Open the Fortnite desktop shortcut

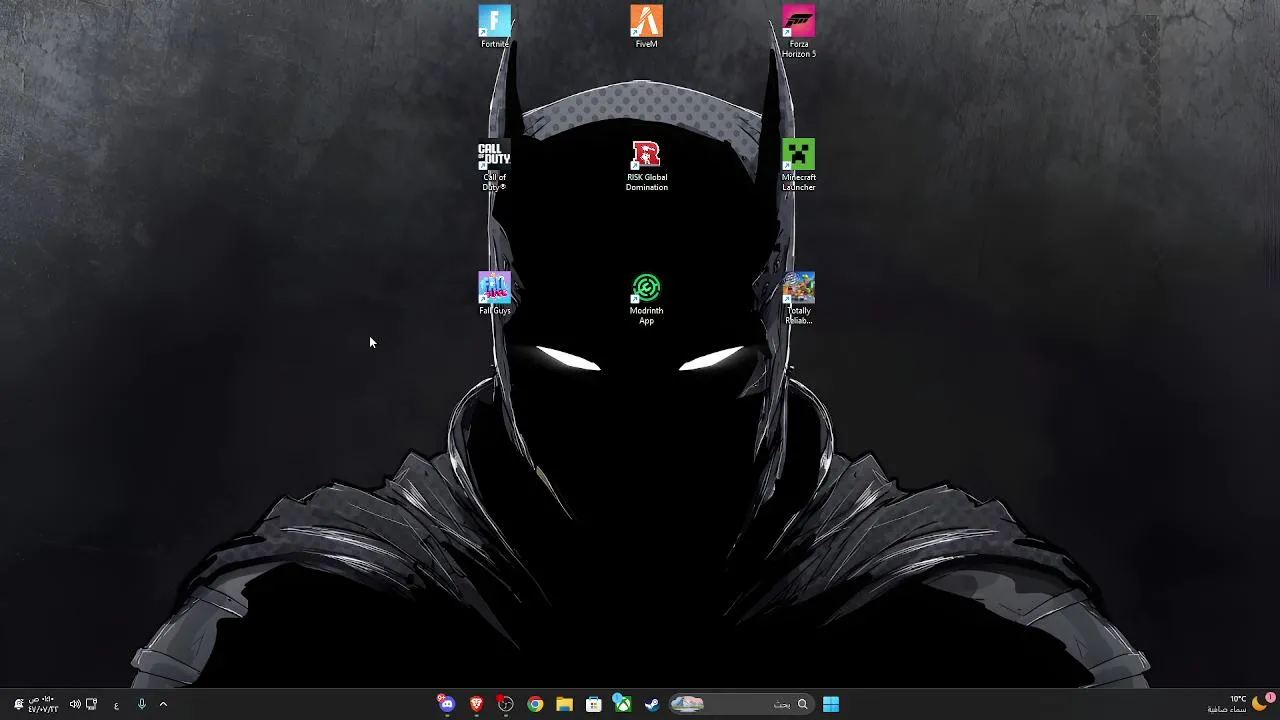494,27
